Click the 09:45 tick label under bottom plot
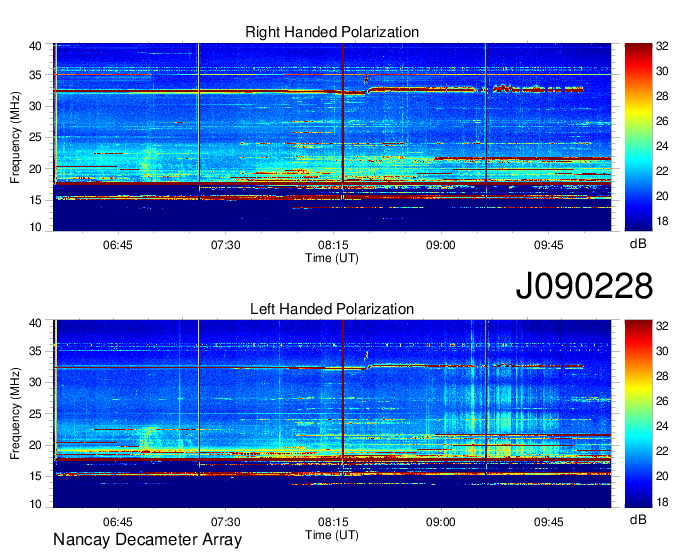 549,522
